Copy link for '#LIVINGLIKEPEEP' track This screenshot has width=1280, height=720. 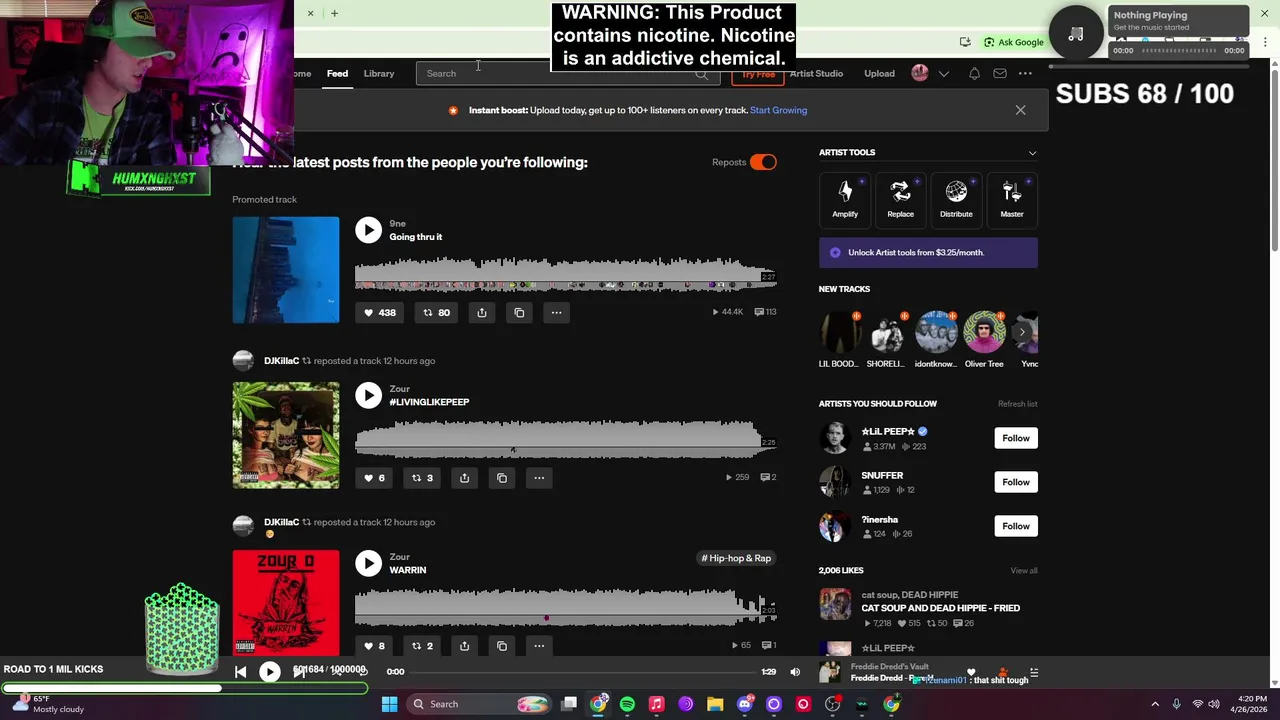502,478
